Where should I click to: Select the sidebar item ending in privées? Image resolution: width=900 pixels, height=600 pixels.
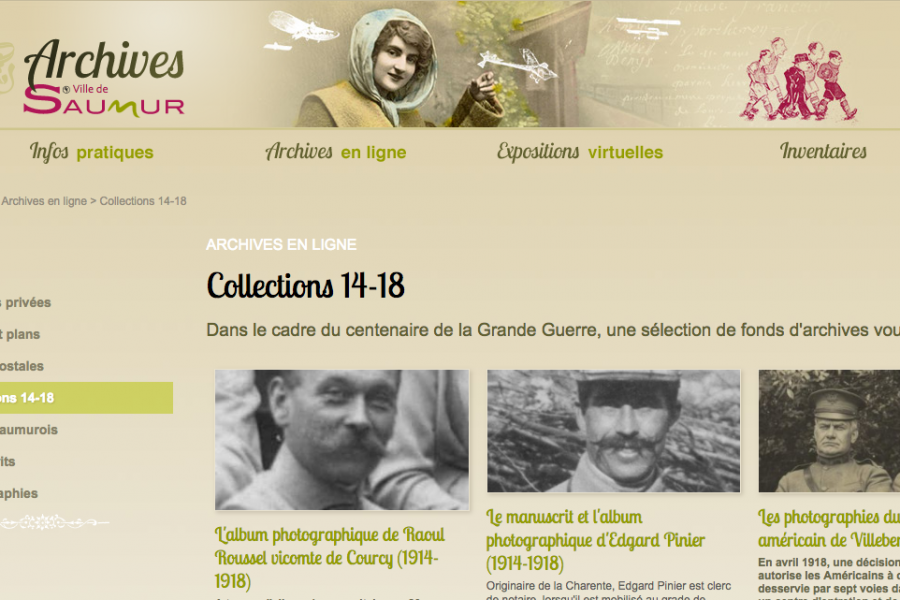pyautogui.click(x=26, y=303)
